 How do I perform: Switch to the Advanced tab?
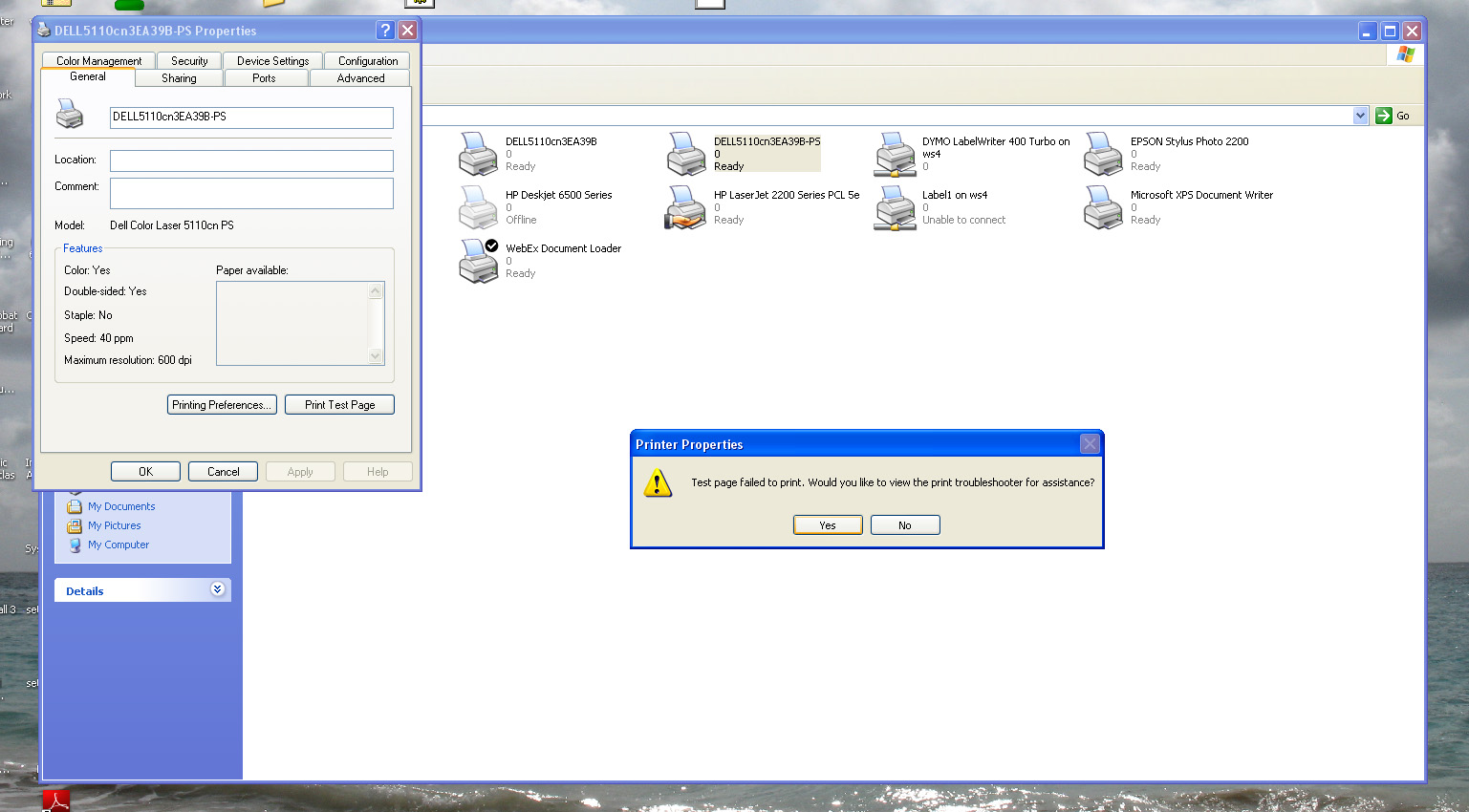[360, 78]
